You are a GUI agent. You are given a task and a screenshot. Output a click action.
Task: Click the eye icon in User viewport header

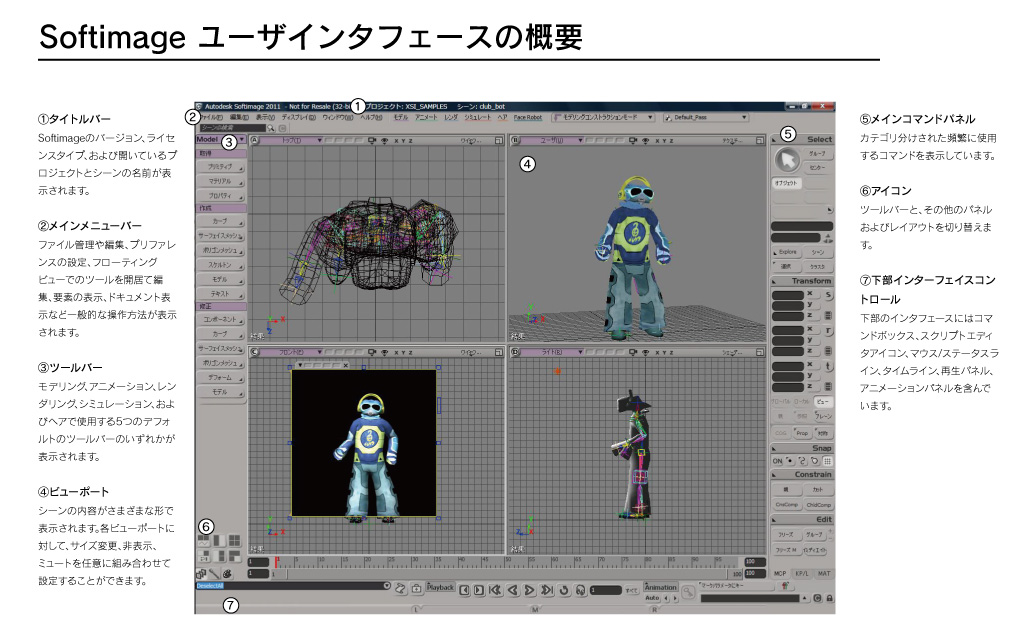644,141
